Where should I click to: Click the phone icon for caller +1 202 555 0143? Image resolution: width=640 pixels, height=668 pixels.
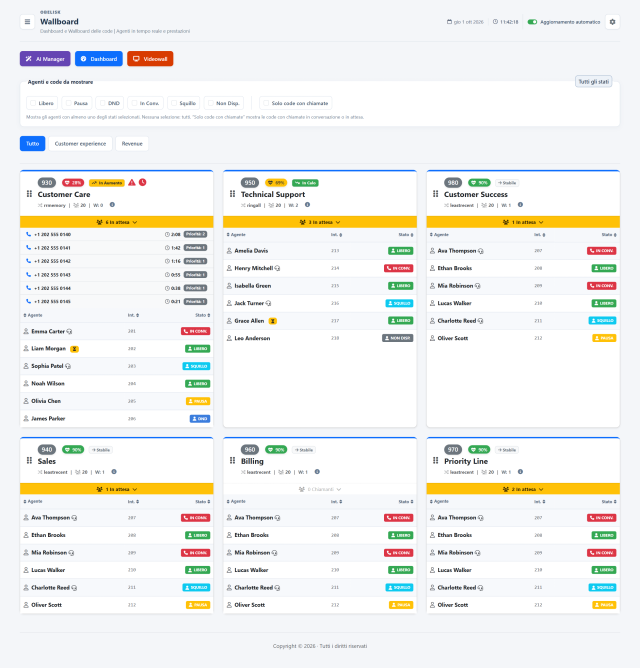pos(29,274)
